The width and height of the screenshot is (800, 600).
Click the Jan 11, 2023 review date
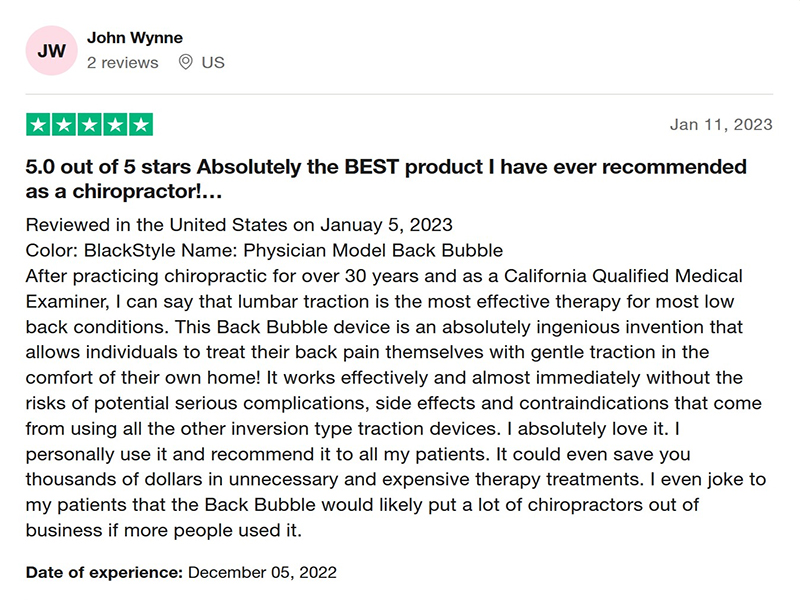(x=721, y=124)
